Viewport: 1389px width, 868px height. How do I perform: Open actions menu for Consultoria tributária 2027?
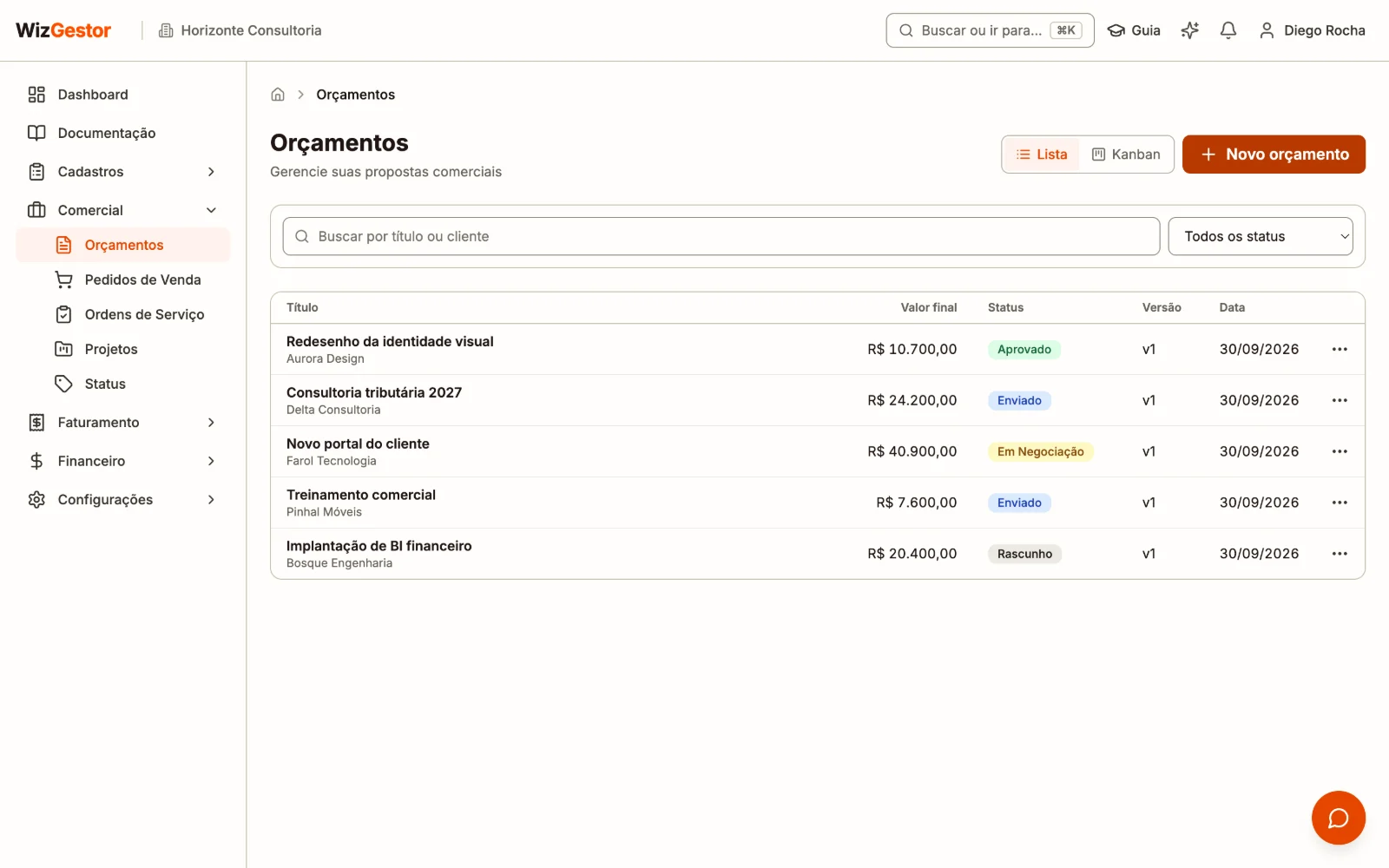(1340, 400)
